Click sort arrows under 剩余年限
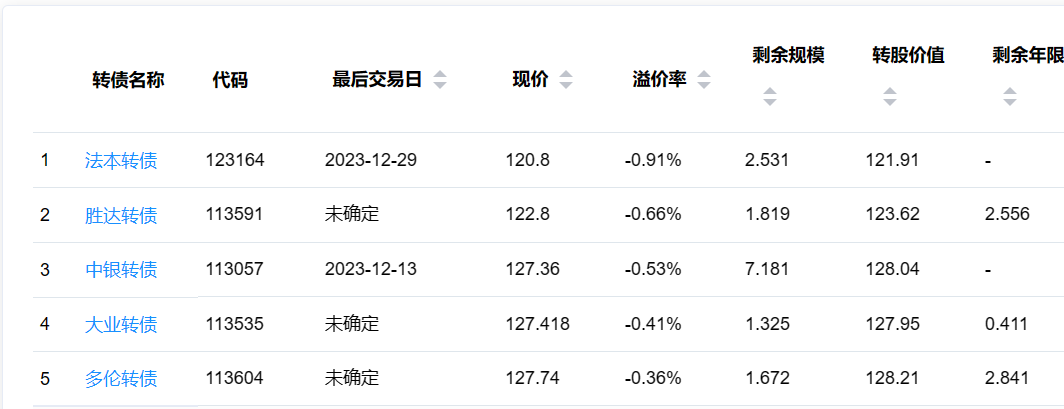 click(x=1009, y=97)
